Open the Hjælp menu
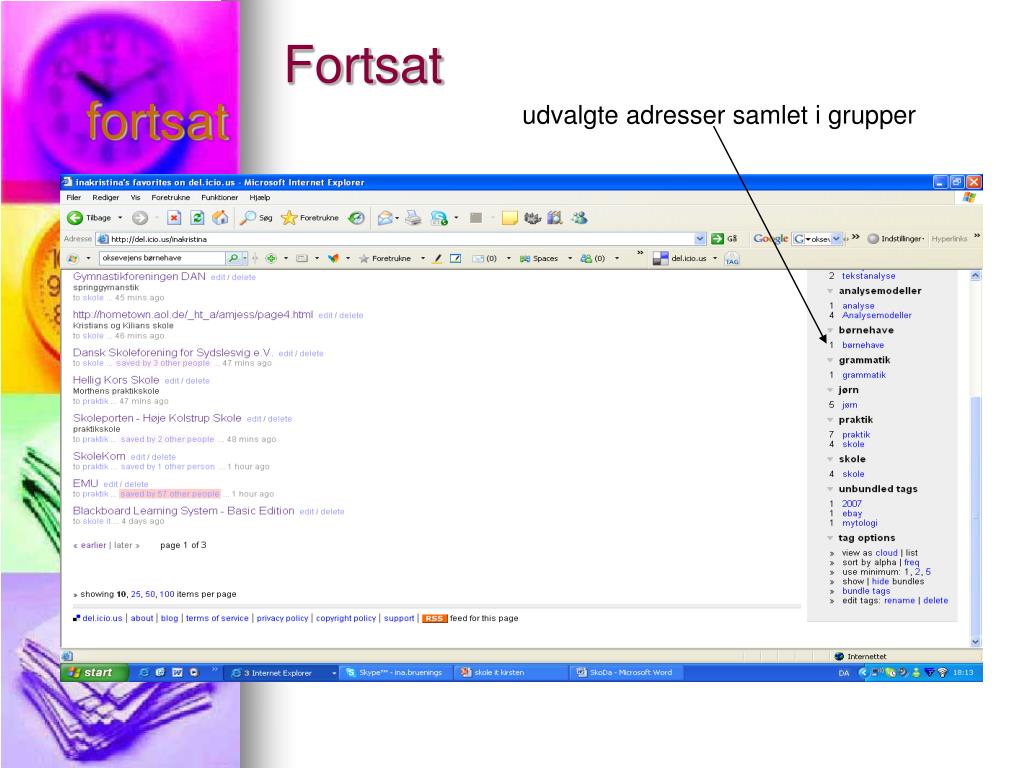The height and width of the screenshot is (768, 1024). point(259,197)
